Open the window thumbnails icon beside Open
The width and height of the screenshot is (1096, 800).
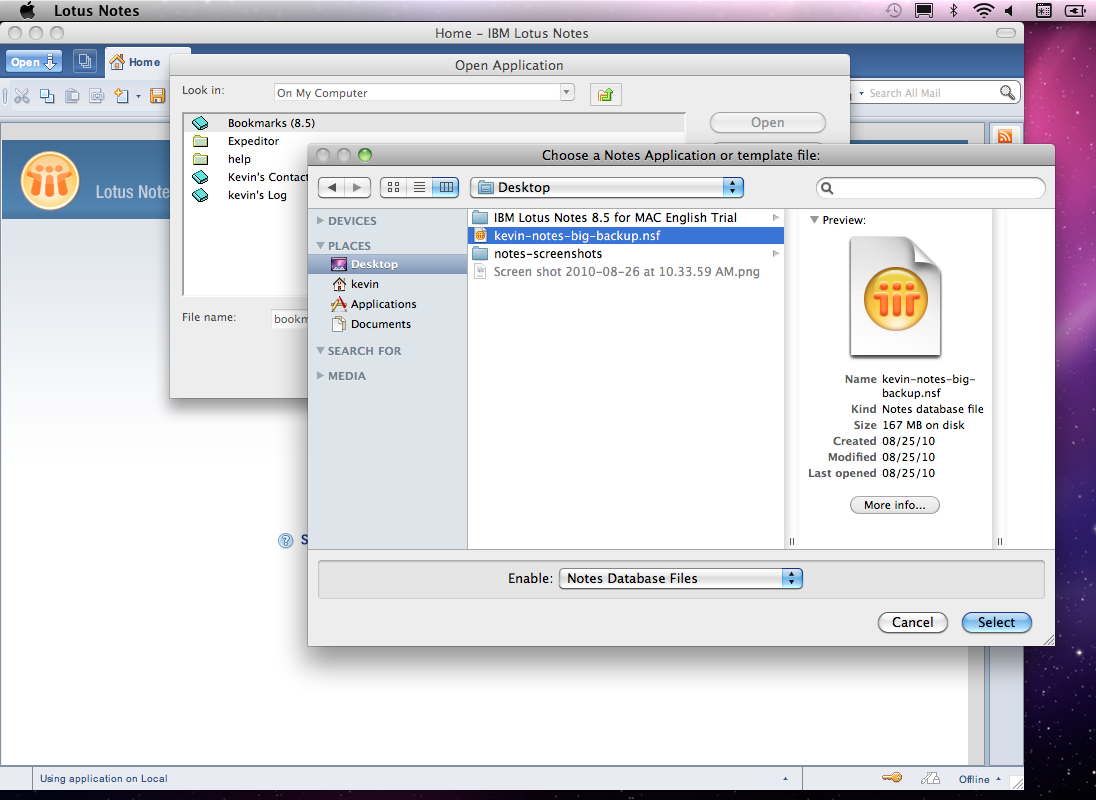85,61
